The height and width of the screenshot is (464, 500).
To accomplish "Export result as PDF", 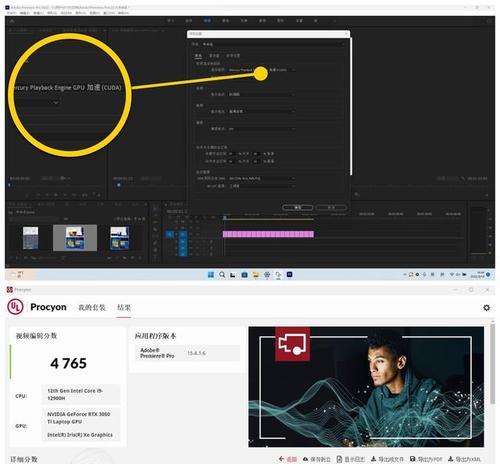I will point(426,459).
